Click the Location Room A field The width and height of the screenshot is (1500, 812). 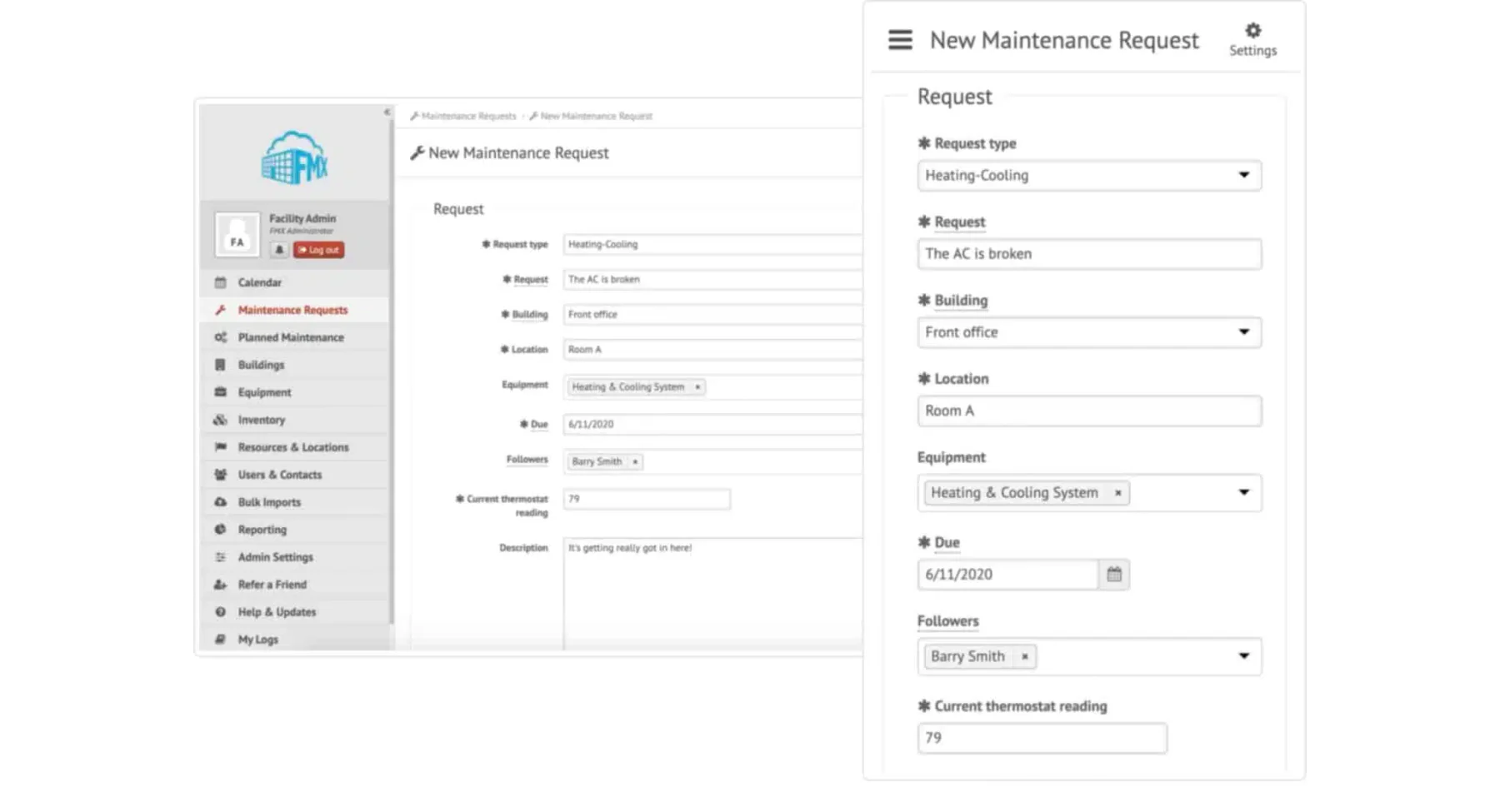(1089, 411)
